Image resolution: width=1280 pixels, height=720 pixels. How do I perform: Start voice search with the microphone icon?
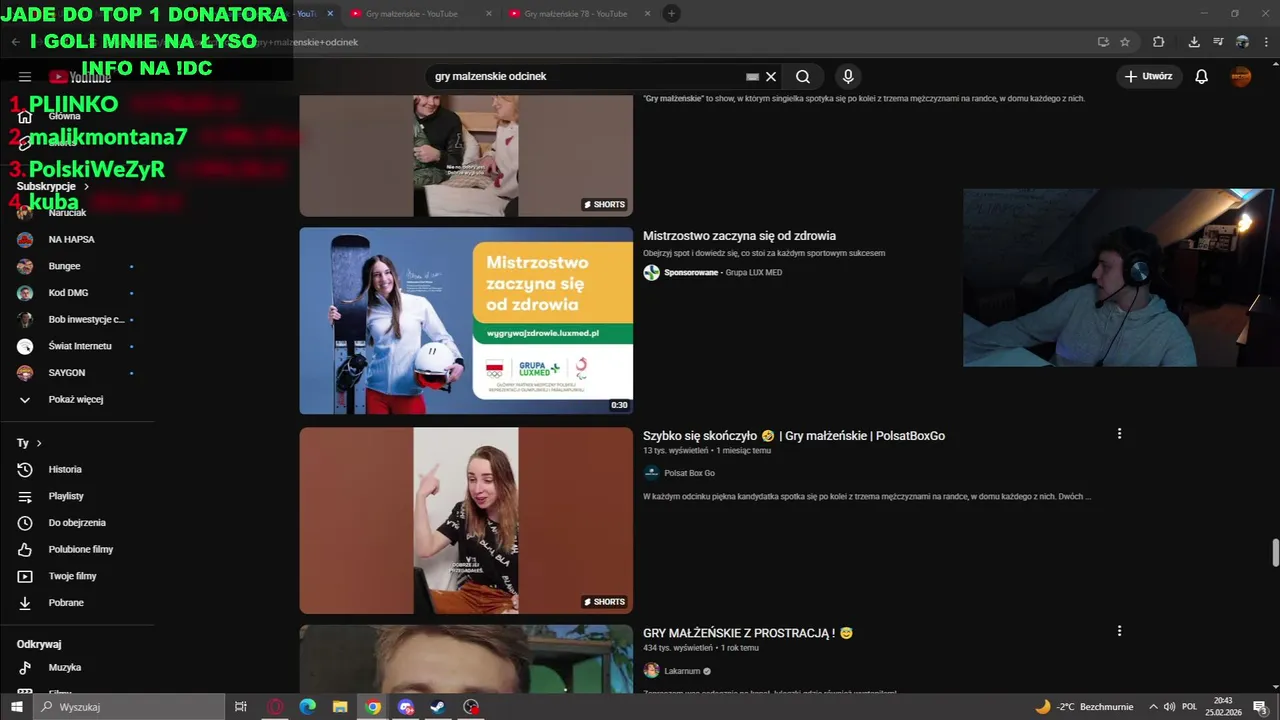848,77
